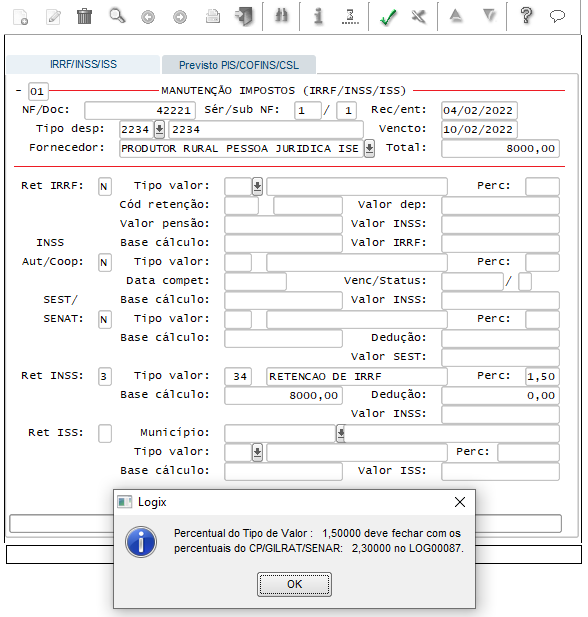Image resolution: width=588 pixels, height=617 pixels.
Task: Click the Data compet field
Action: coord(255,281)
